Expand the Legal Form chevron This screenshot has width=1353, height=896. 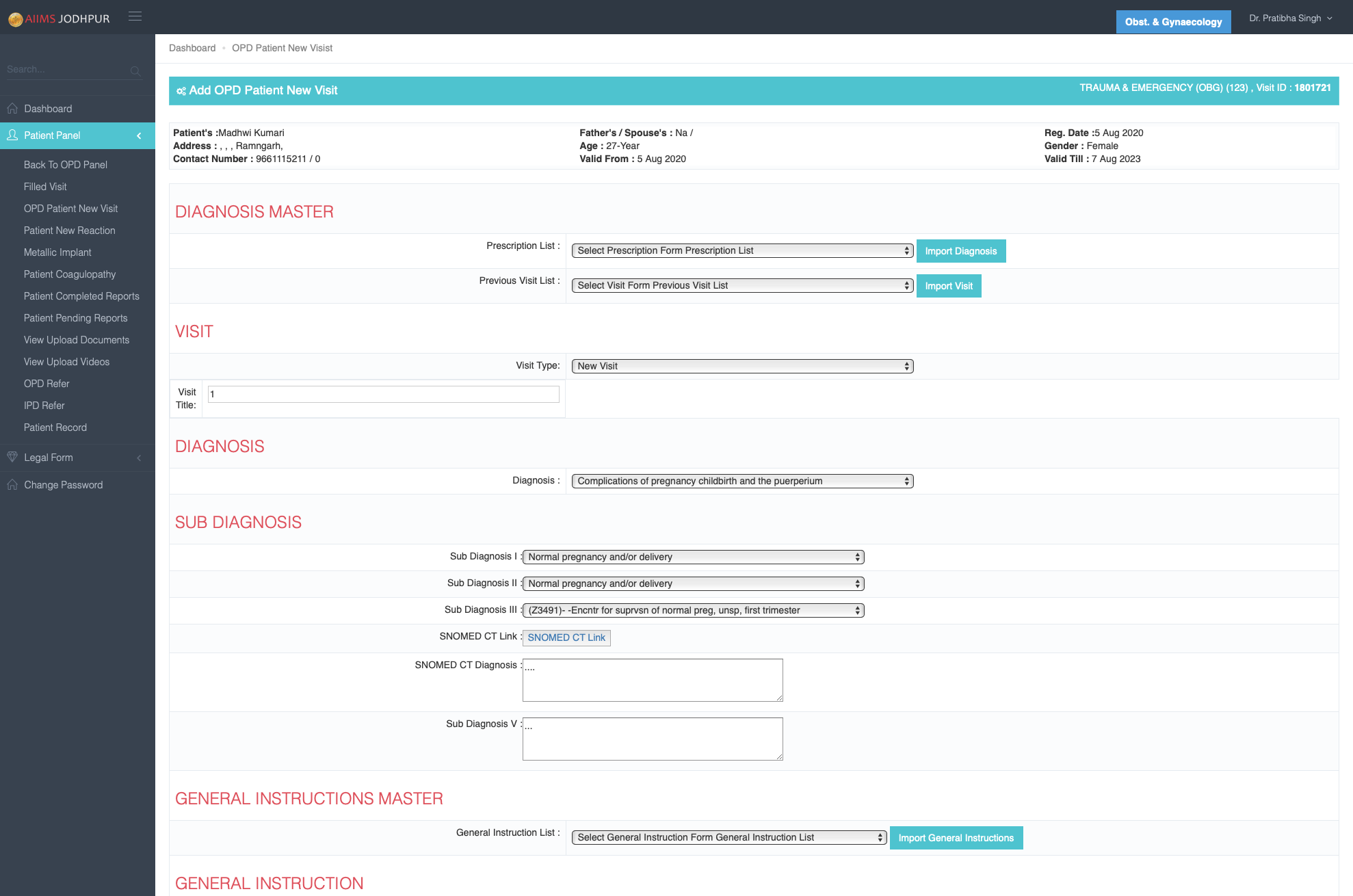(139, 458)
